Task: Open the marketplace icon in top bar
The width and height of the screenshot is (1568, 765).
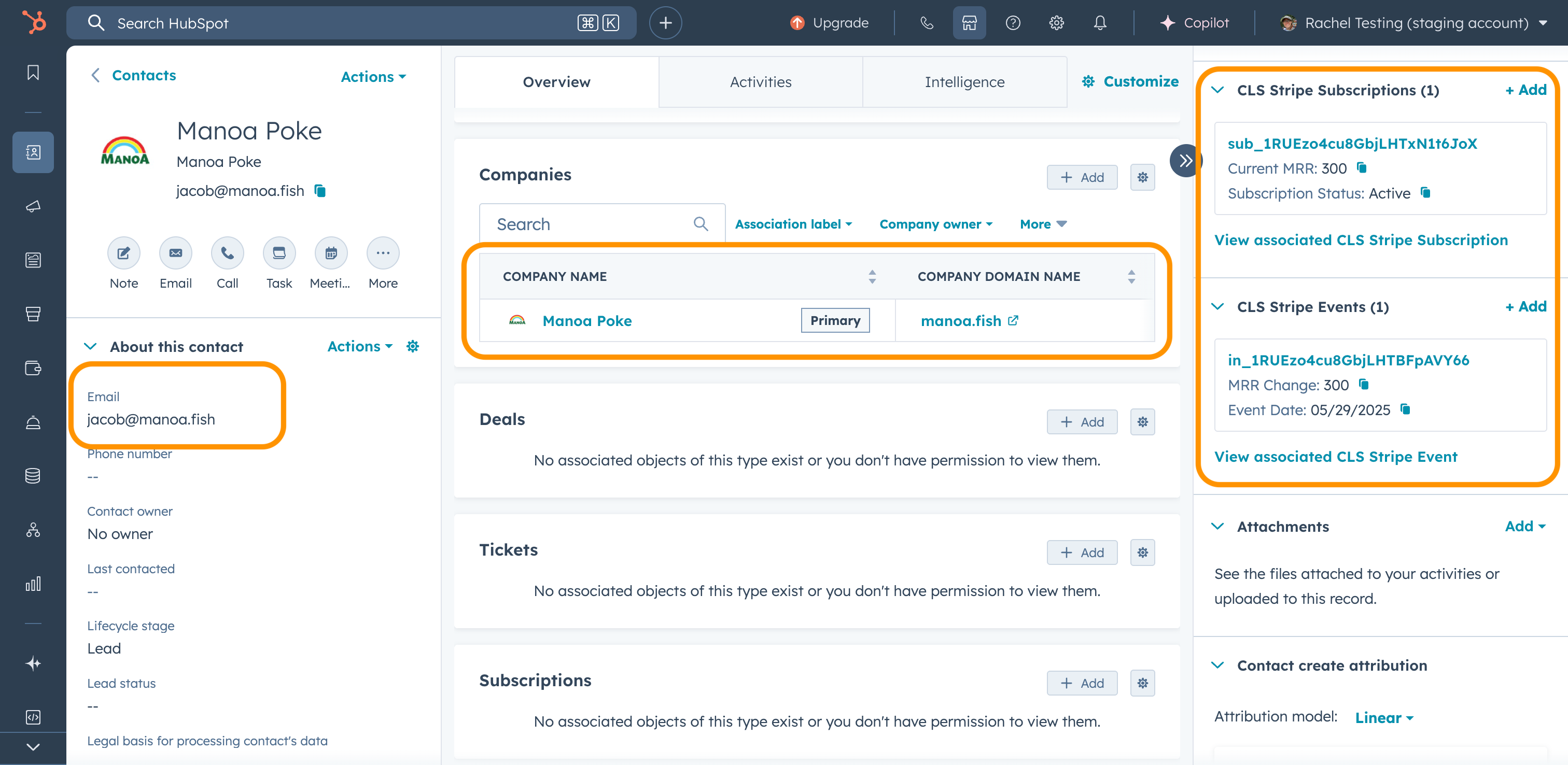Action: pos(969,23)
